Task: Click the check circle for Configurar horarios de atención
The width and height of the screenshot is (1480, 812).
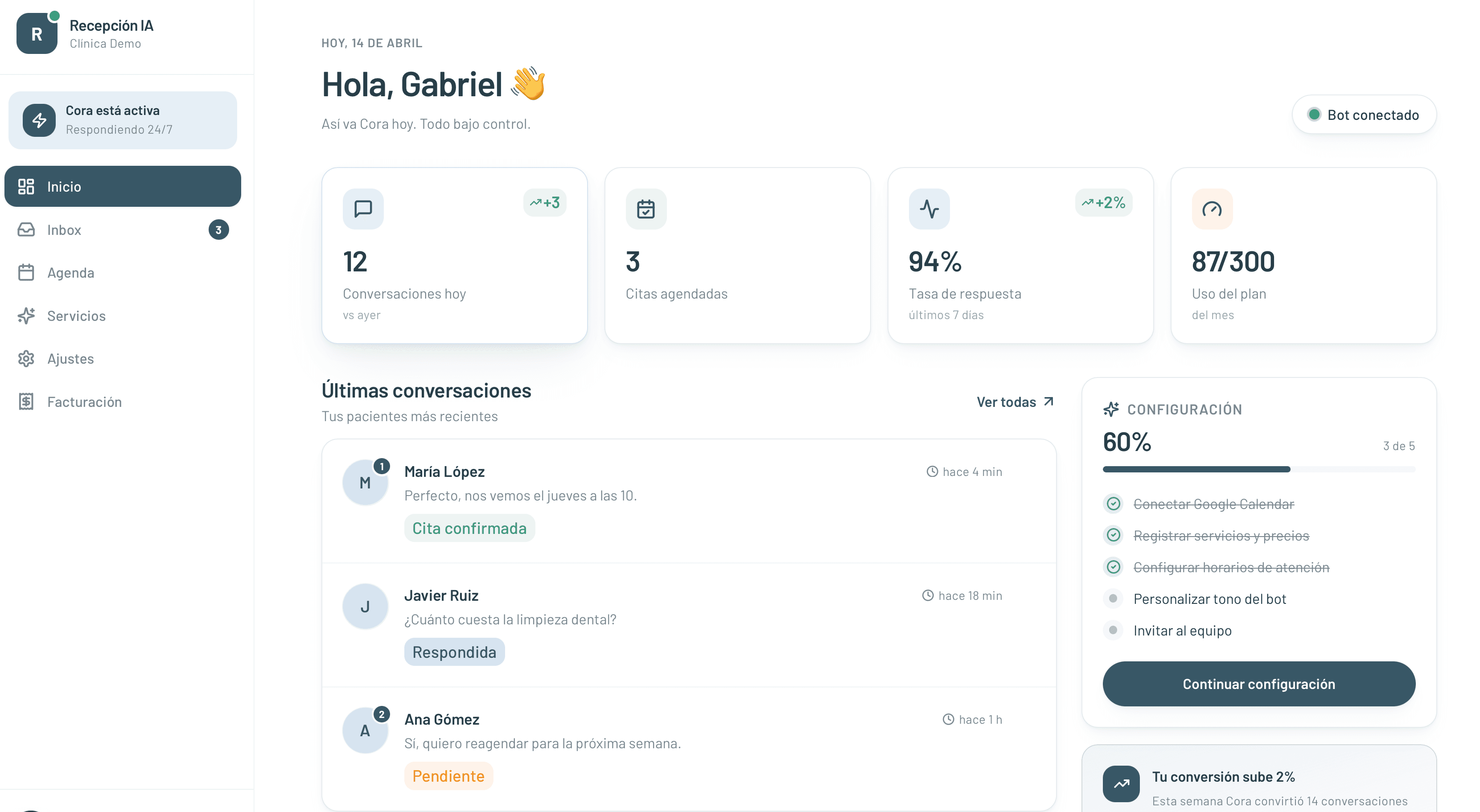Action: point(1114,567)
